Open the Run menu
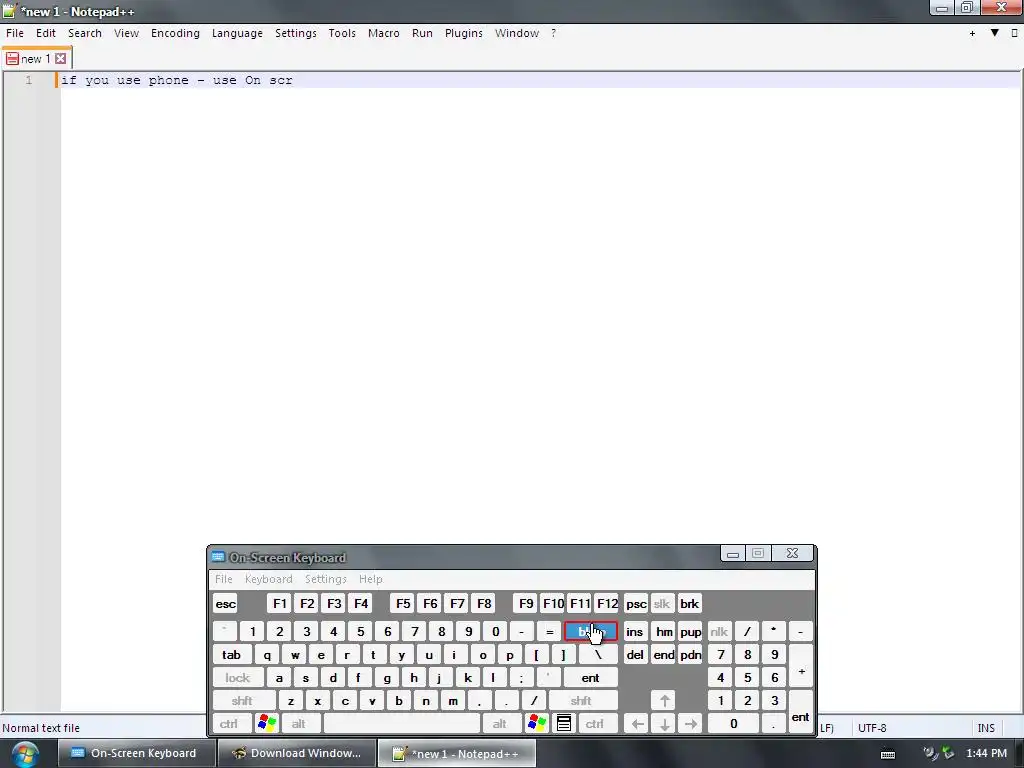The height and width of the screenshot is (768, 1024). click(x=422, y=33)
